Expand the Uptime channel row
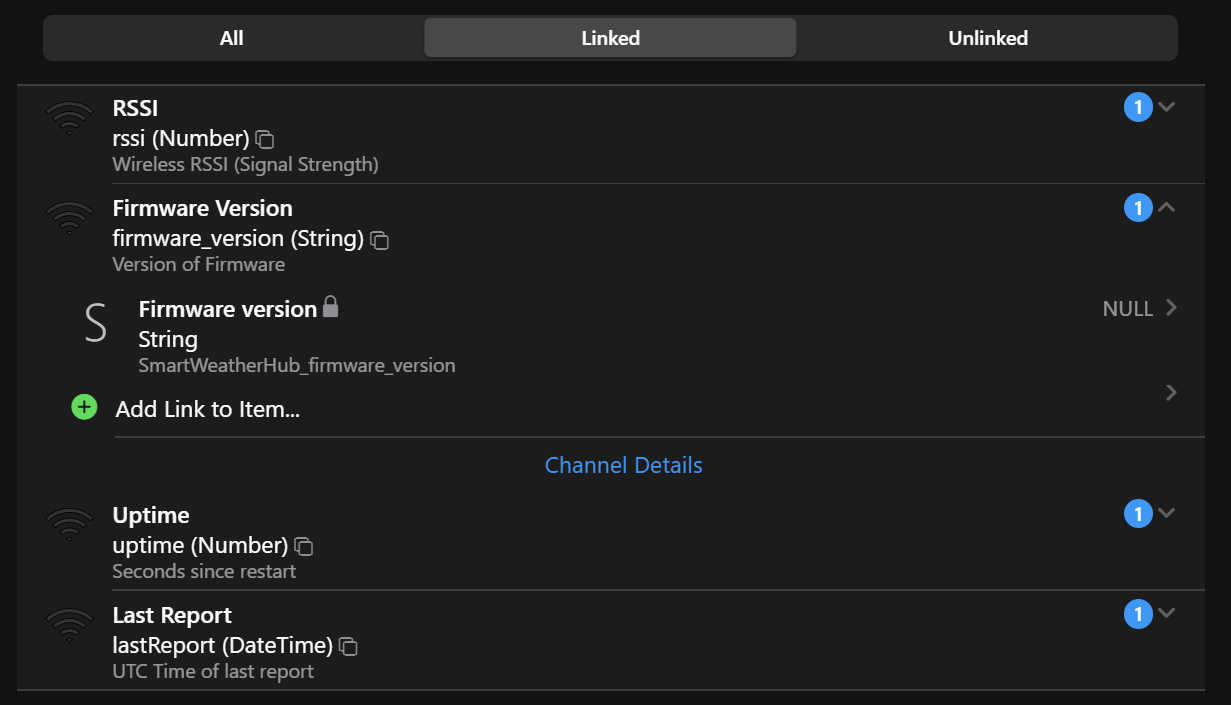This screenshot has width=1231, height=705. coord(1166,514)
